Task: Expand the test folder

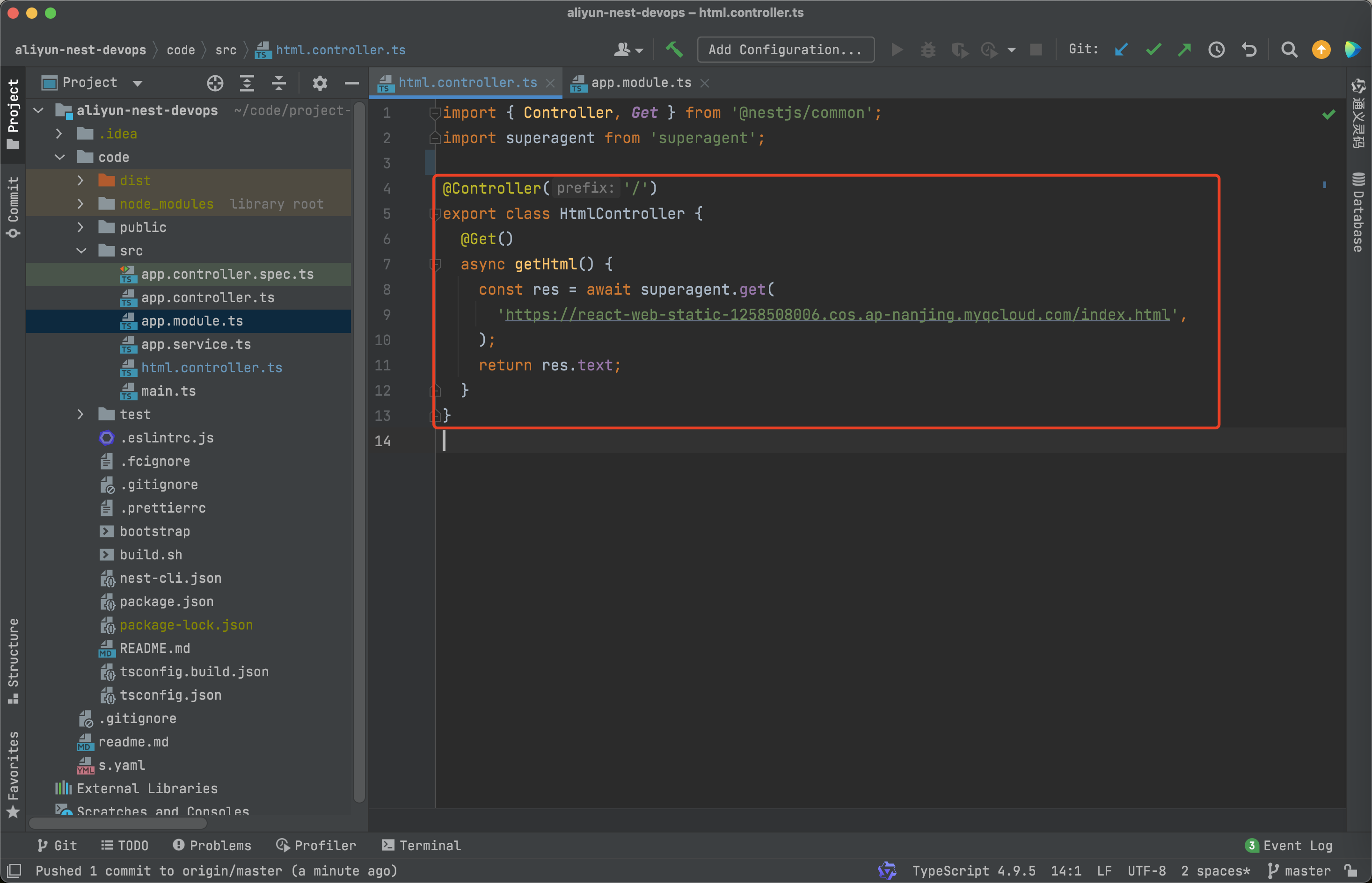Action: pyautogui.click(x=80, y=414)
